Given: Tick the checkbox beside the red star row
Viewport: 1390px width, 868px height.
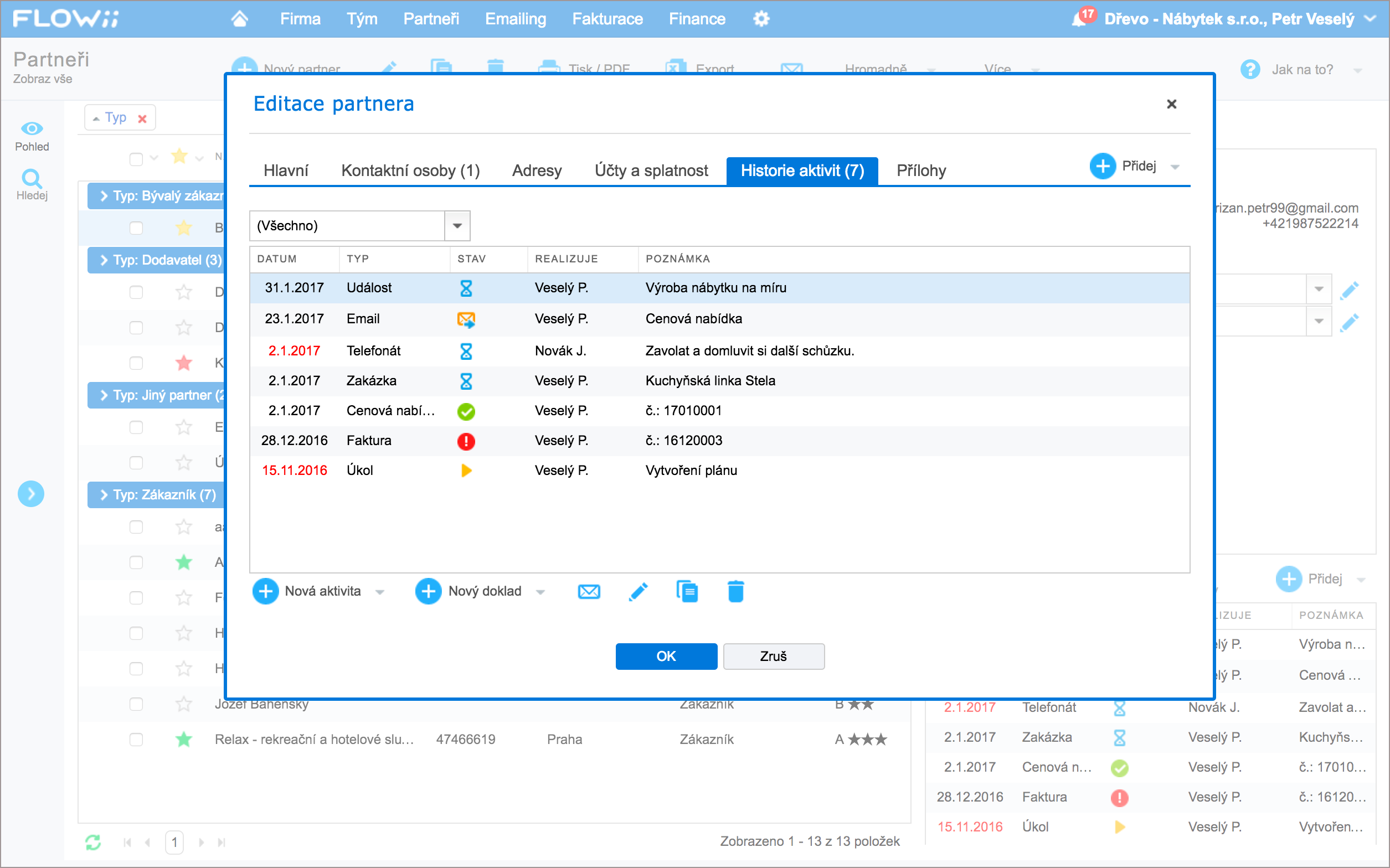Looking at the screenshot, I should click(x=136, y=363).
